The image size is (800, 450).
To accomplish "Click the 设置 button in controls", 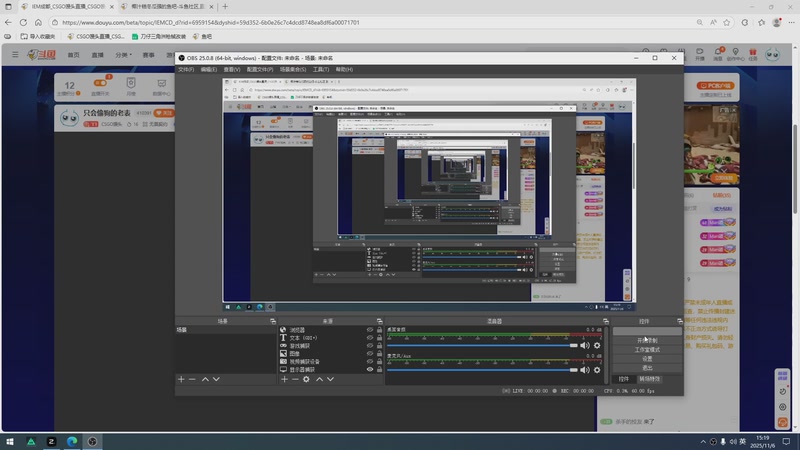I will (647, 359).
